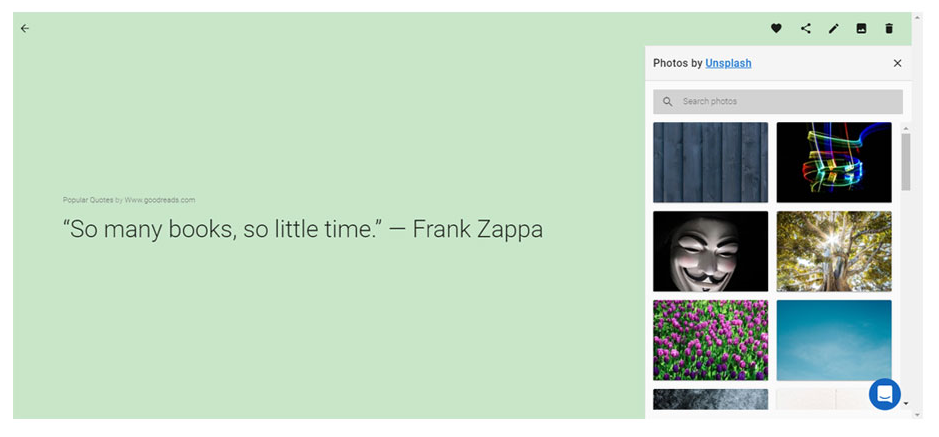Select the sunlit tree photo

(834, 251)
